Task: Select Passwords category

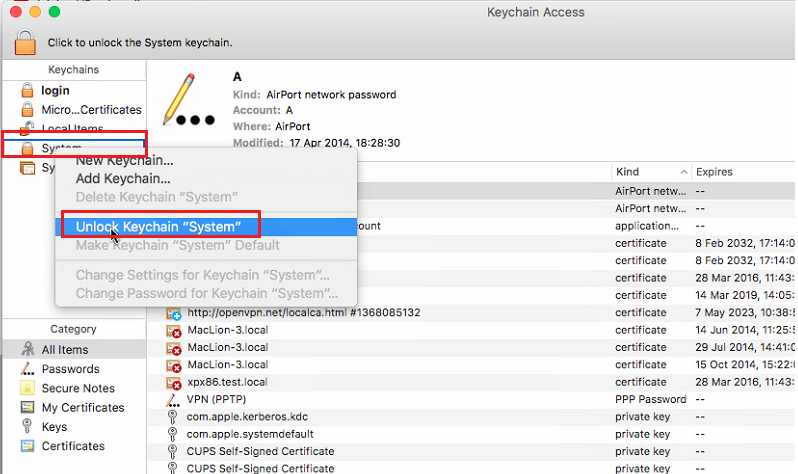Action: pyautogui.click(x=70, y=369)
